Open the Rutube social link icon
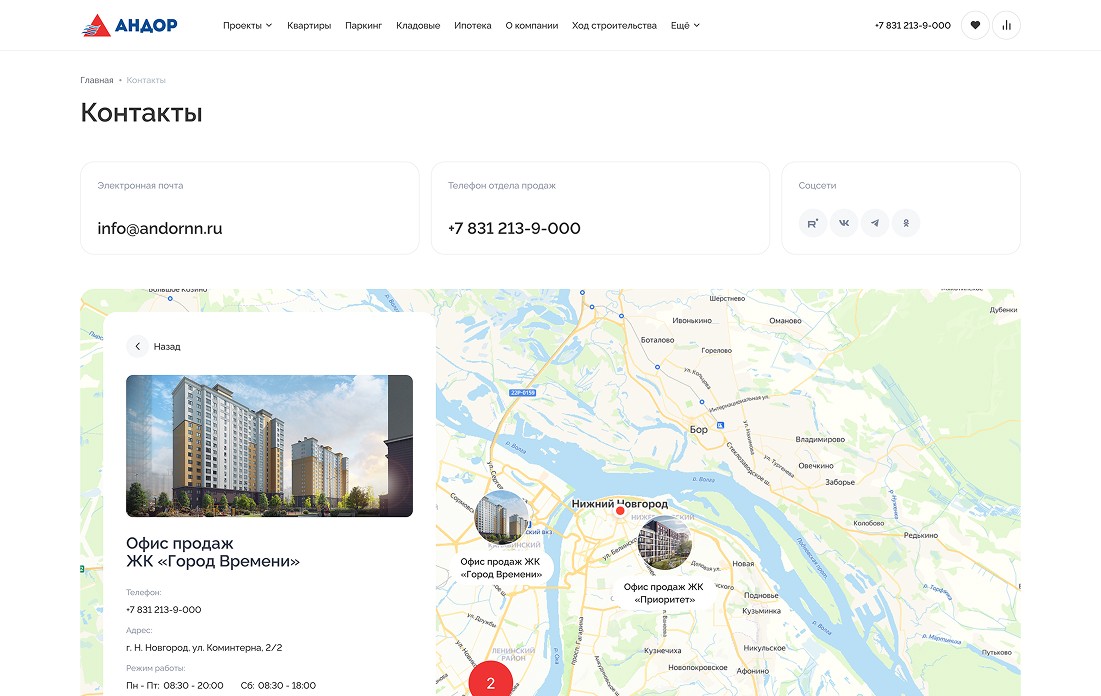 point(812,223)
